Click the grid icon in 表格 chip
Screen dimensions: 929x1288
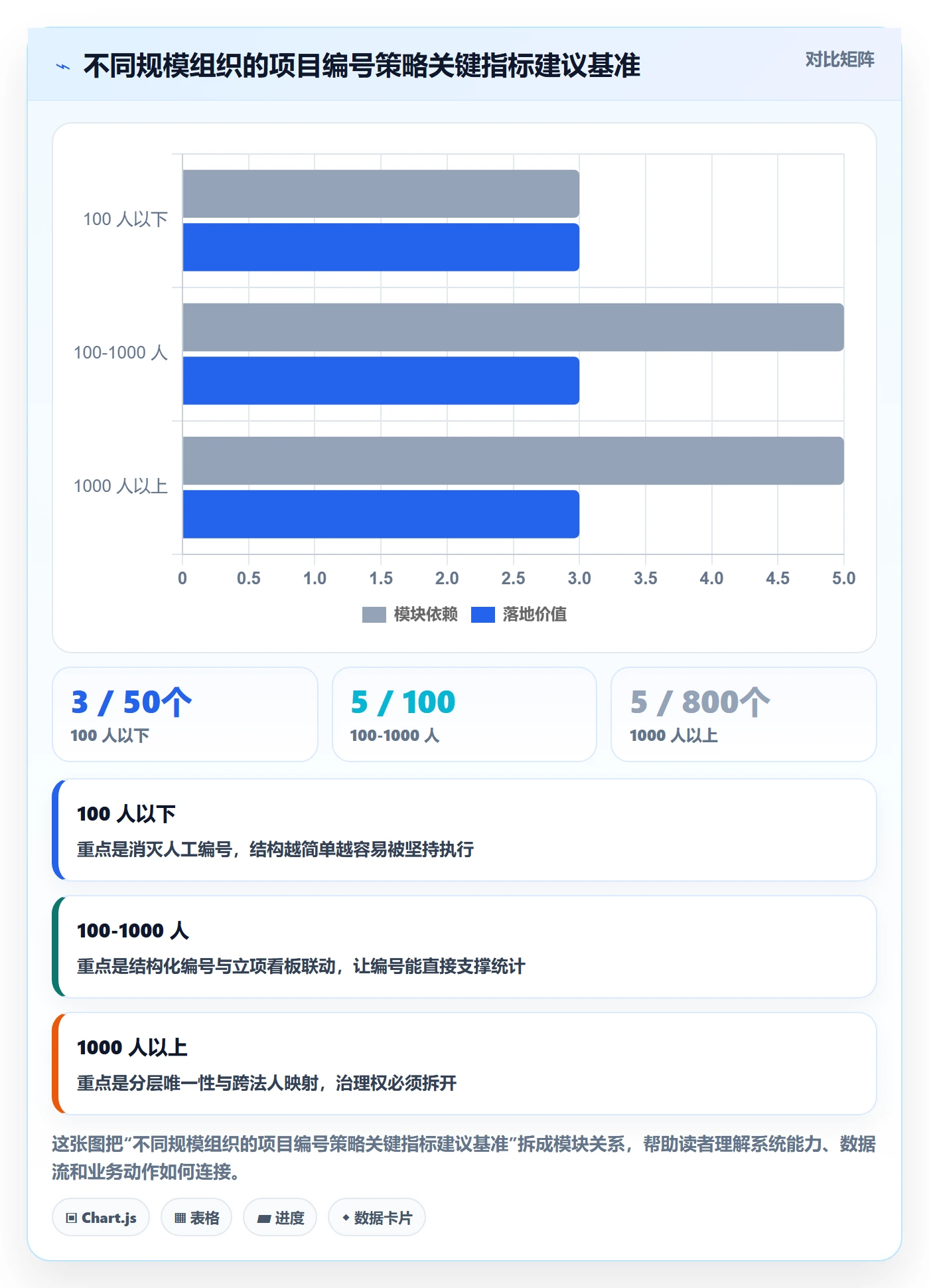point(180,1218)
